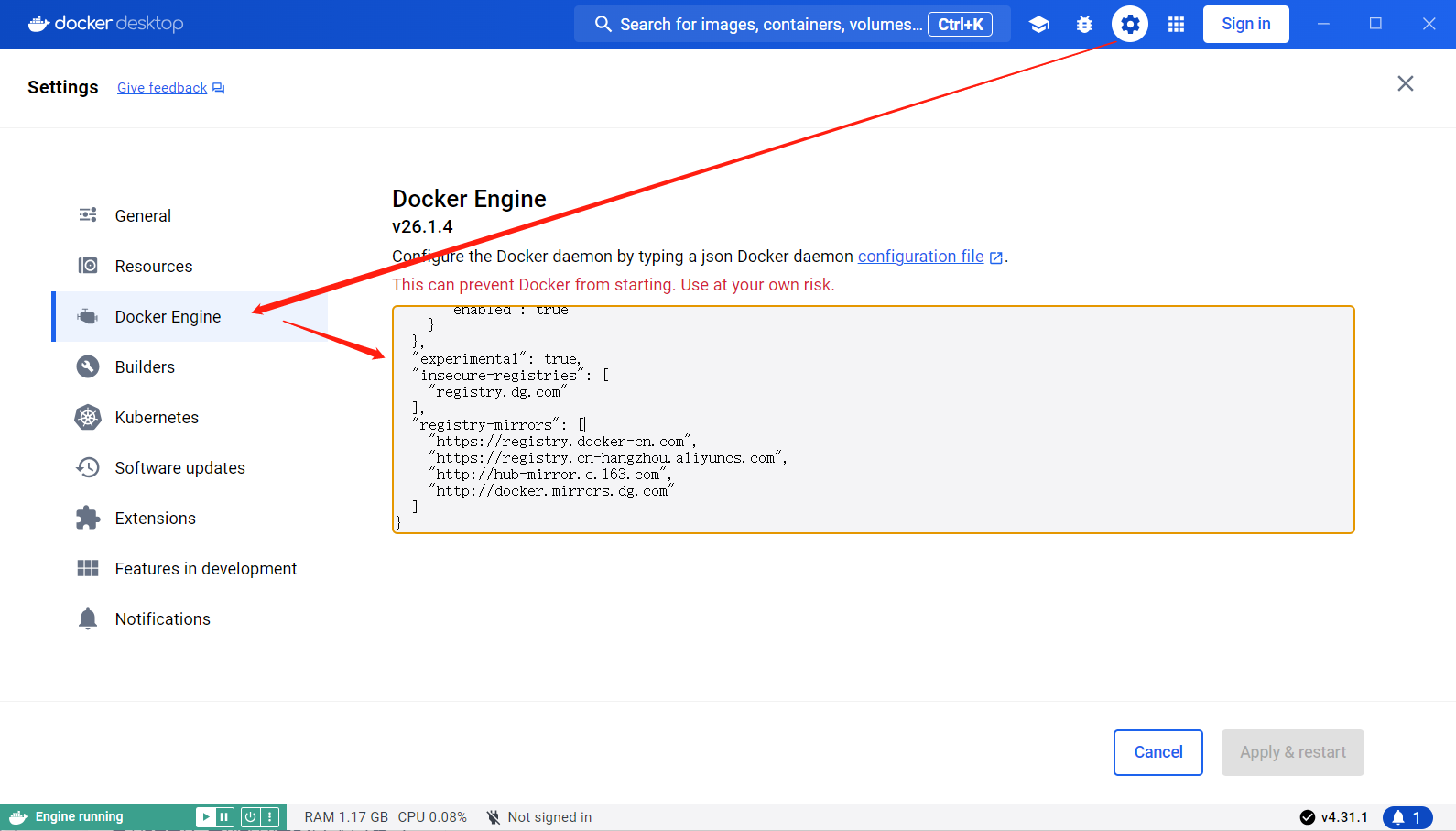Click the search magnifier icon
Viewport: 1456px width, 831px height.
(x=603, y=24)
